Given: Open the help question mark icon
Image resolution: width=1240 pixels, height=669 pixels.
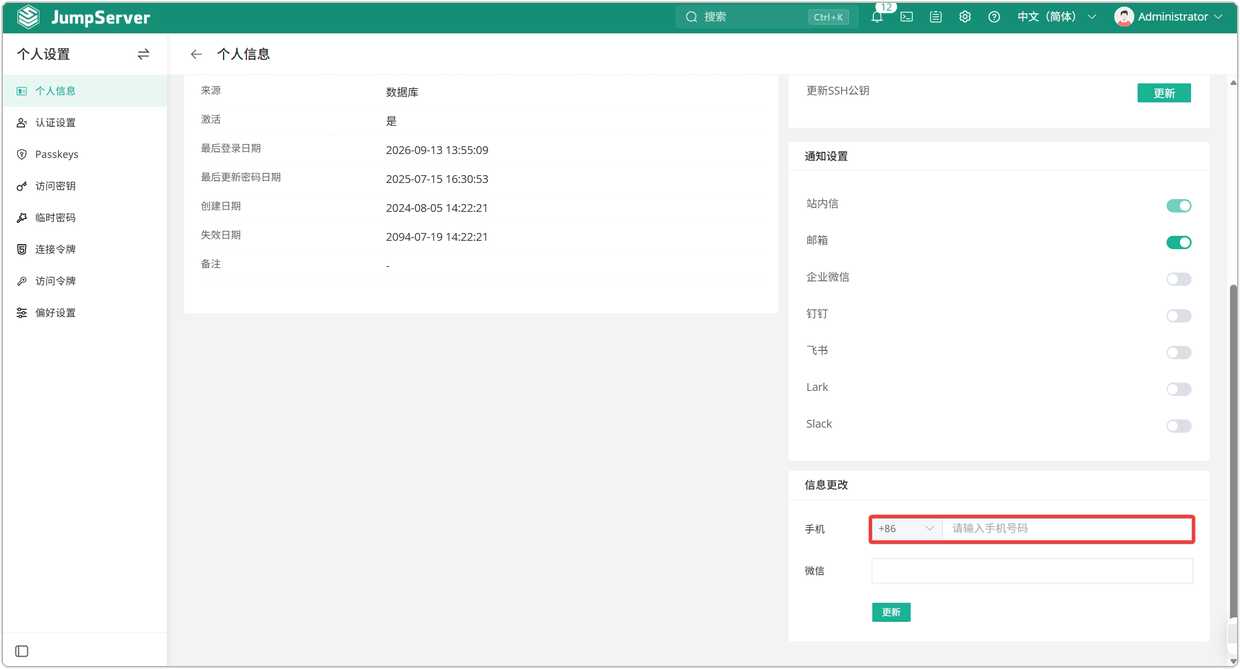Looking at the screenshot, I should [993, 17].
